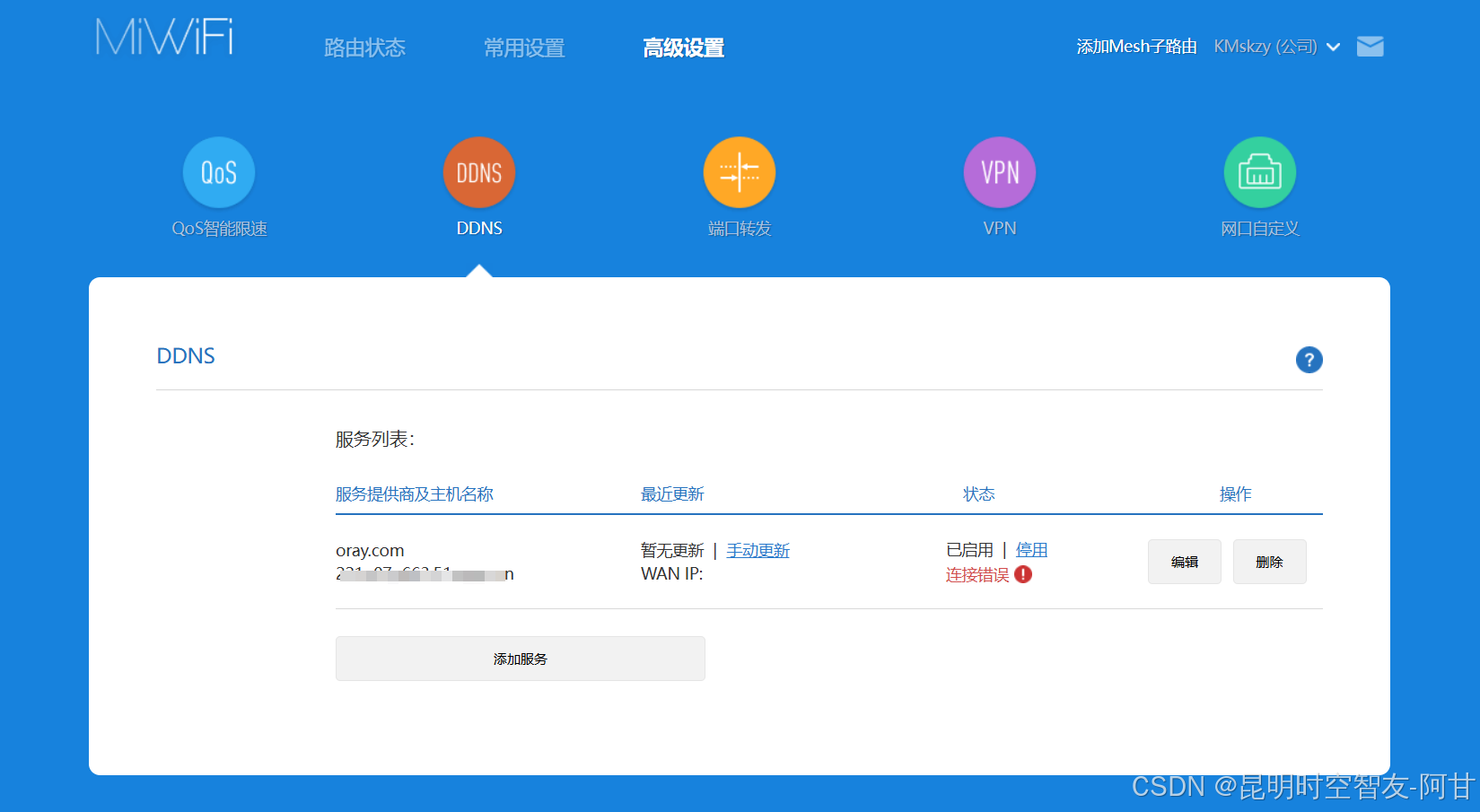The width and height of the screenshot is (1480, 812).
Task: Click 添加Mesh子路由 link
Action: click(x=1136, y=47)
